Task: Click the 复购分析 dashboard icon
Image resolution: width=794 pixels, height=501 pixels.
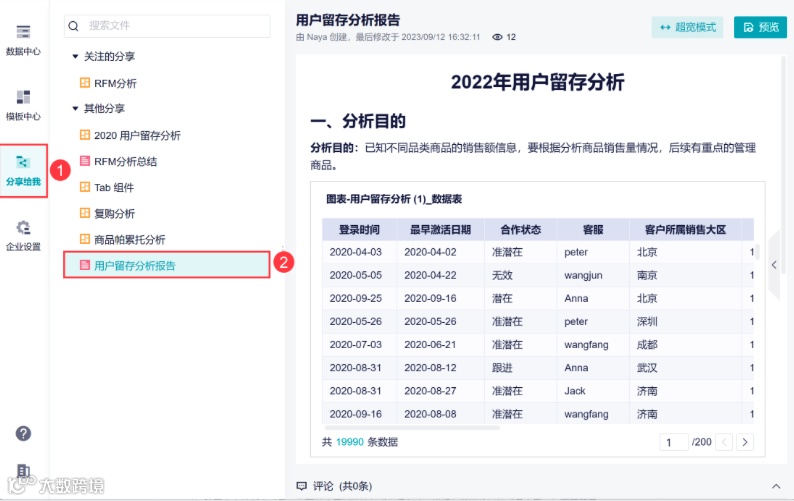Action: (x=85, y=213)
